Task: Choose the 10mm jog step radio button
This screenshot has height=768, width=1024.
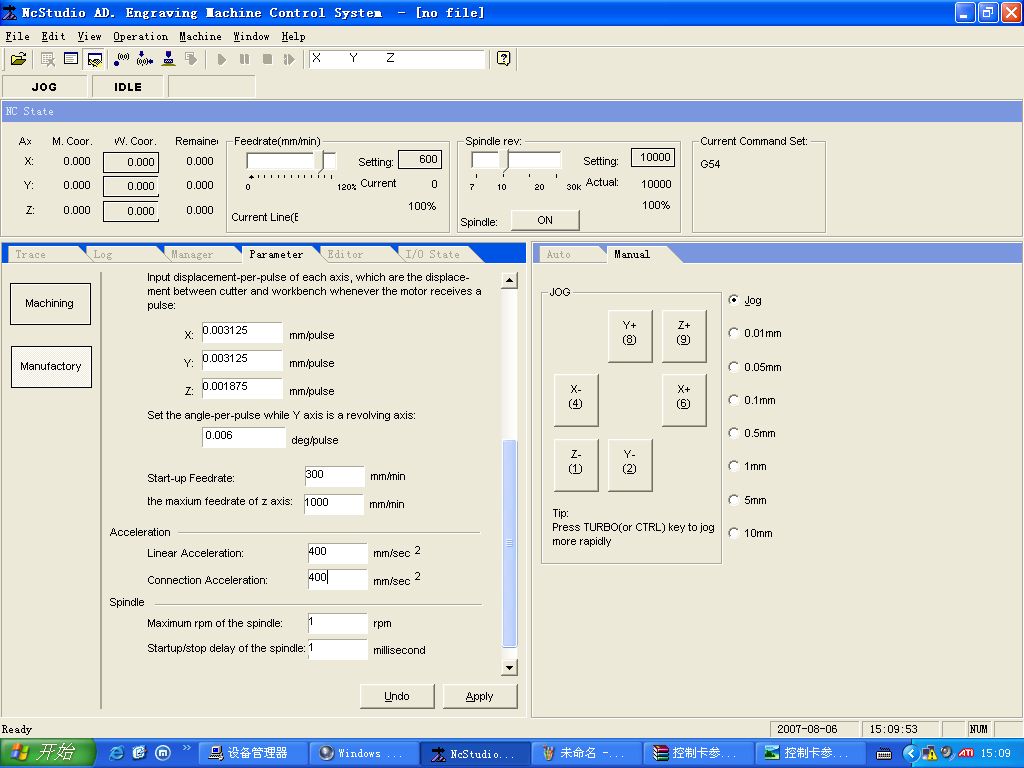Action: (735, 533)
